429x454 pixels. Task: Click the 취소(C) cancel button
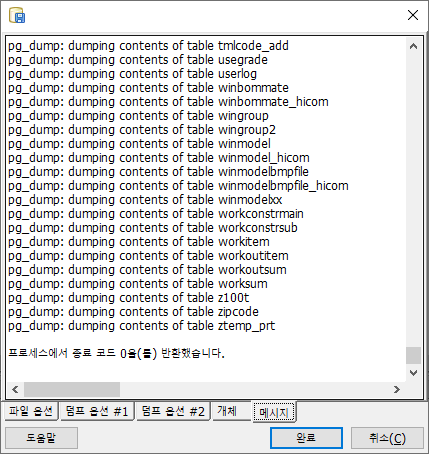[387, 438]
